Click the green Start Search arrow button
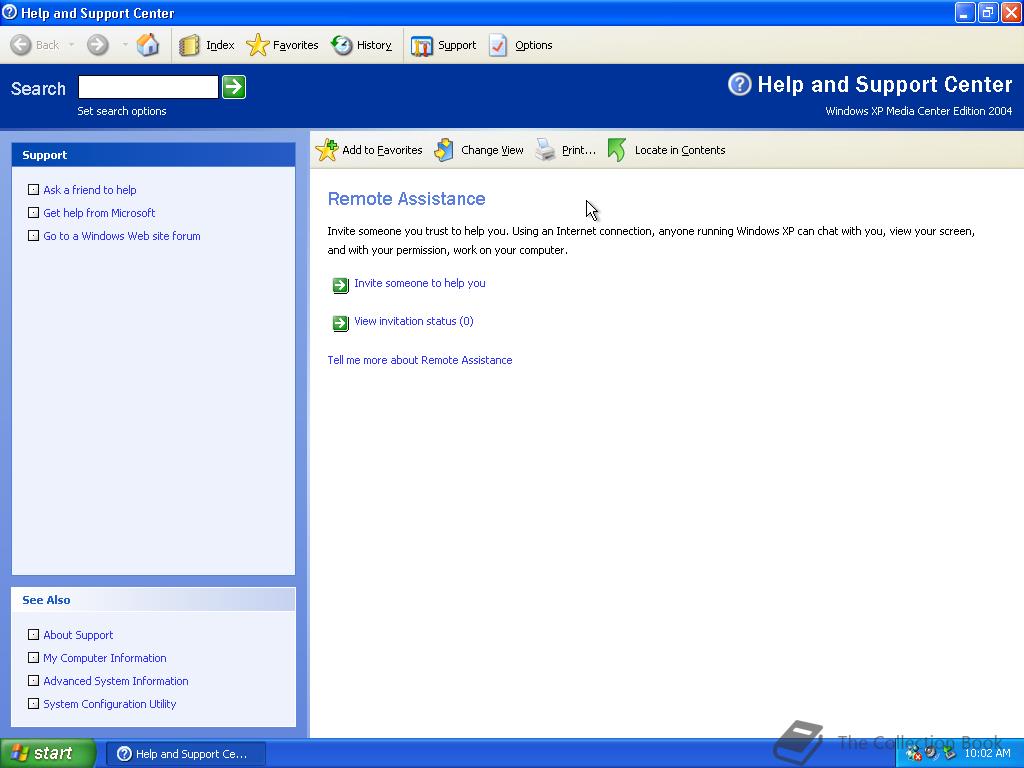The height and width of the screenshot is (768, 1024). (234, 87)
